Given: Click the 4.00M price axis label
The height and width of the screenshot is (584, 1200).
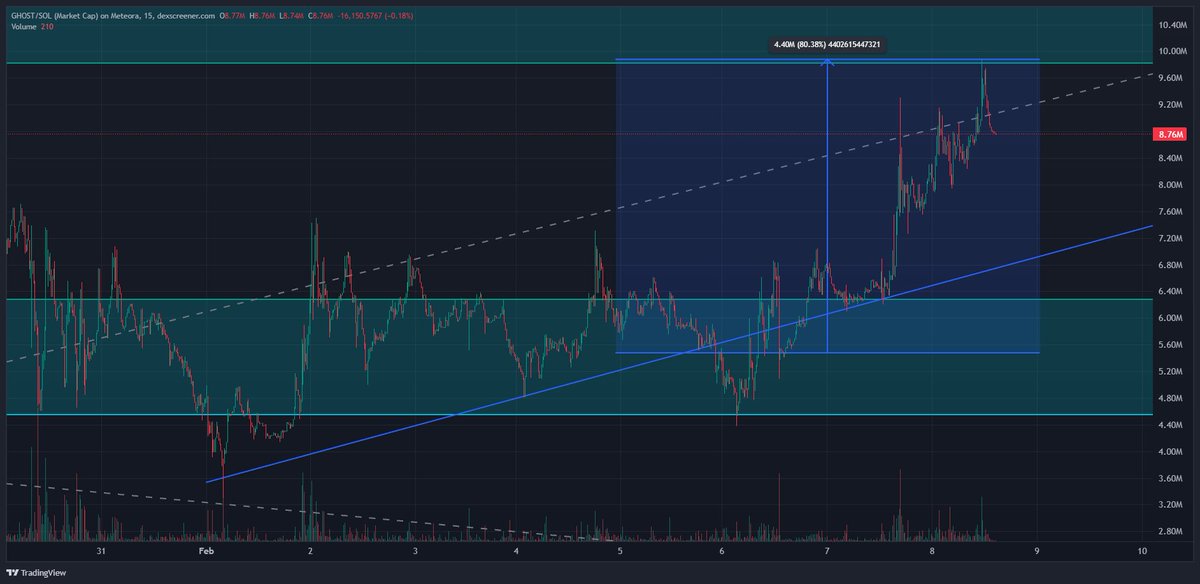Looking at the screenshot, I should 1172,452.
